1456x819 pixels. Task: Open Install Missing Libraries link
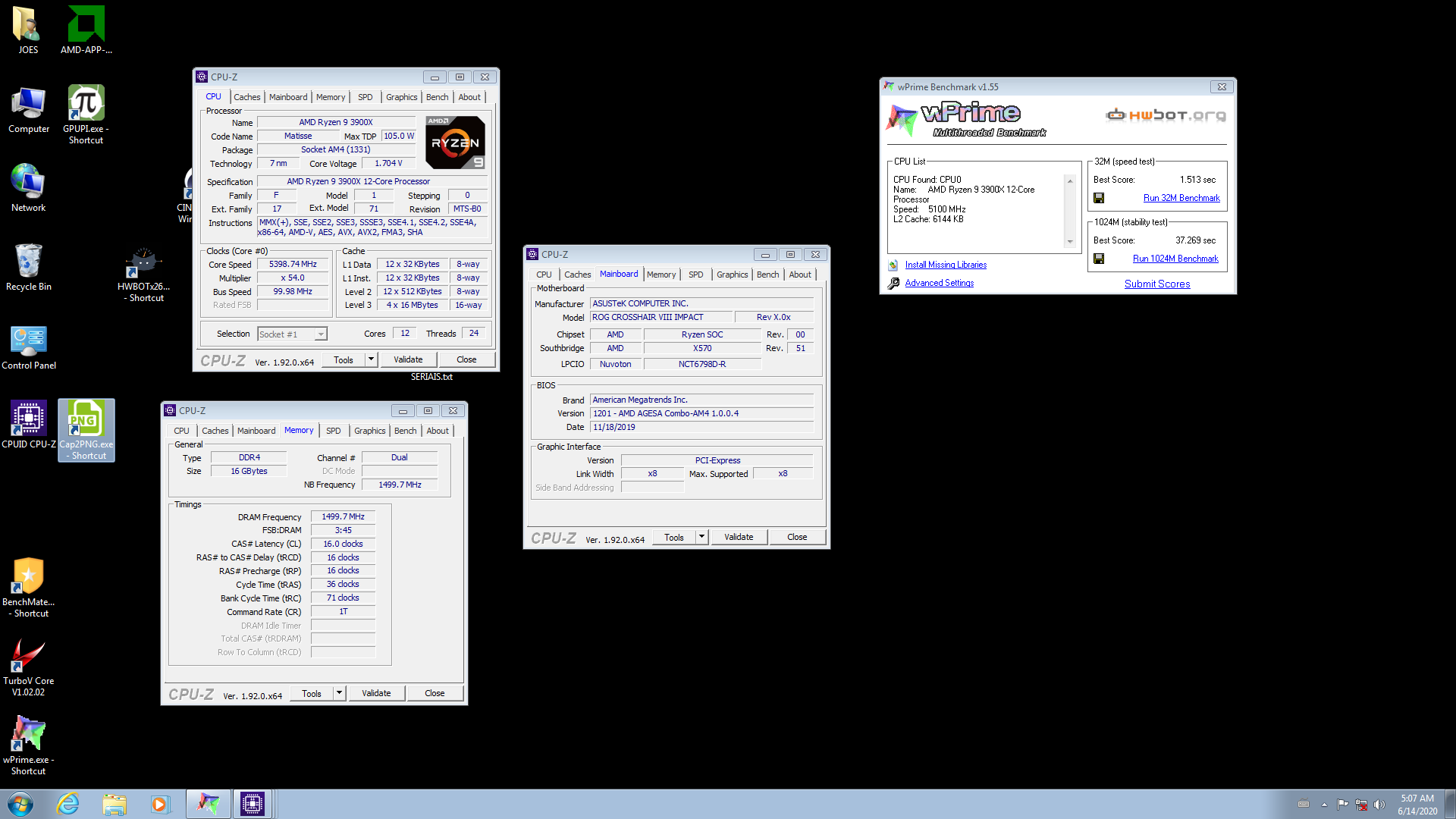click(946, 265)
